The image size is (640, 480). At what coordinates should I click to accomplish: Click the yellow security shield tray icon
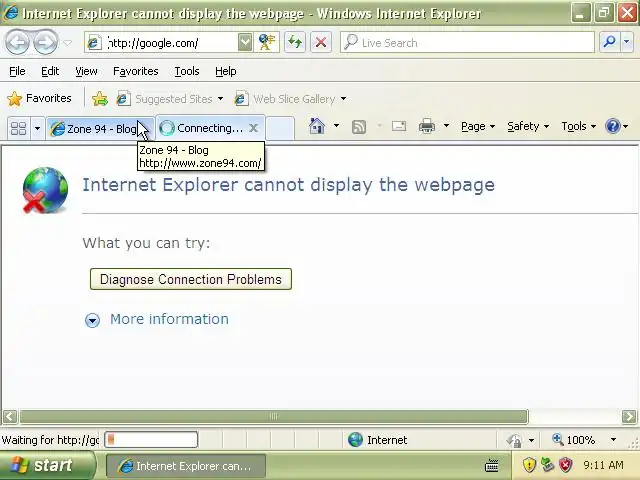coord(529,465)
